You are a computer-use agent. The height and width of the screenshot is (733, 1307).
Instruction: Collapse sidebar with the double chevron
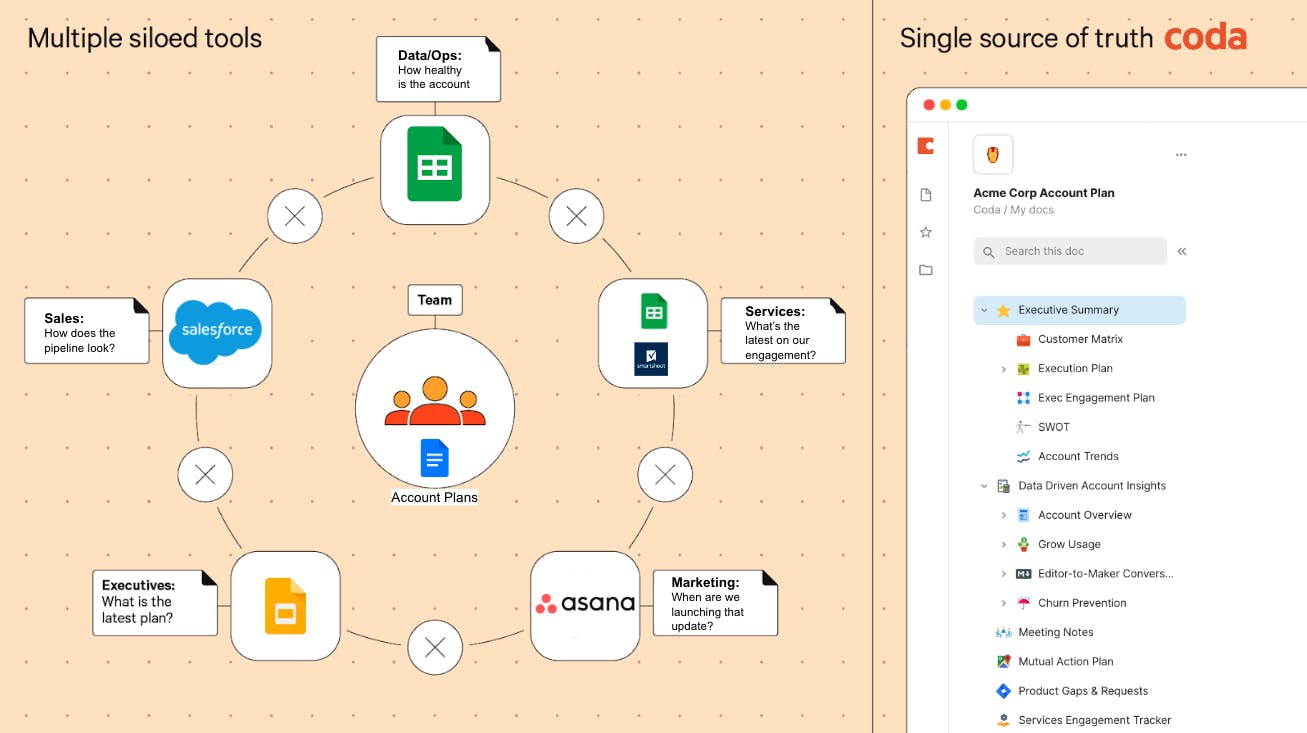(1182, 251)
